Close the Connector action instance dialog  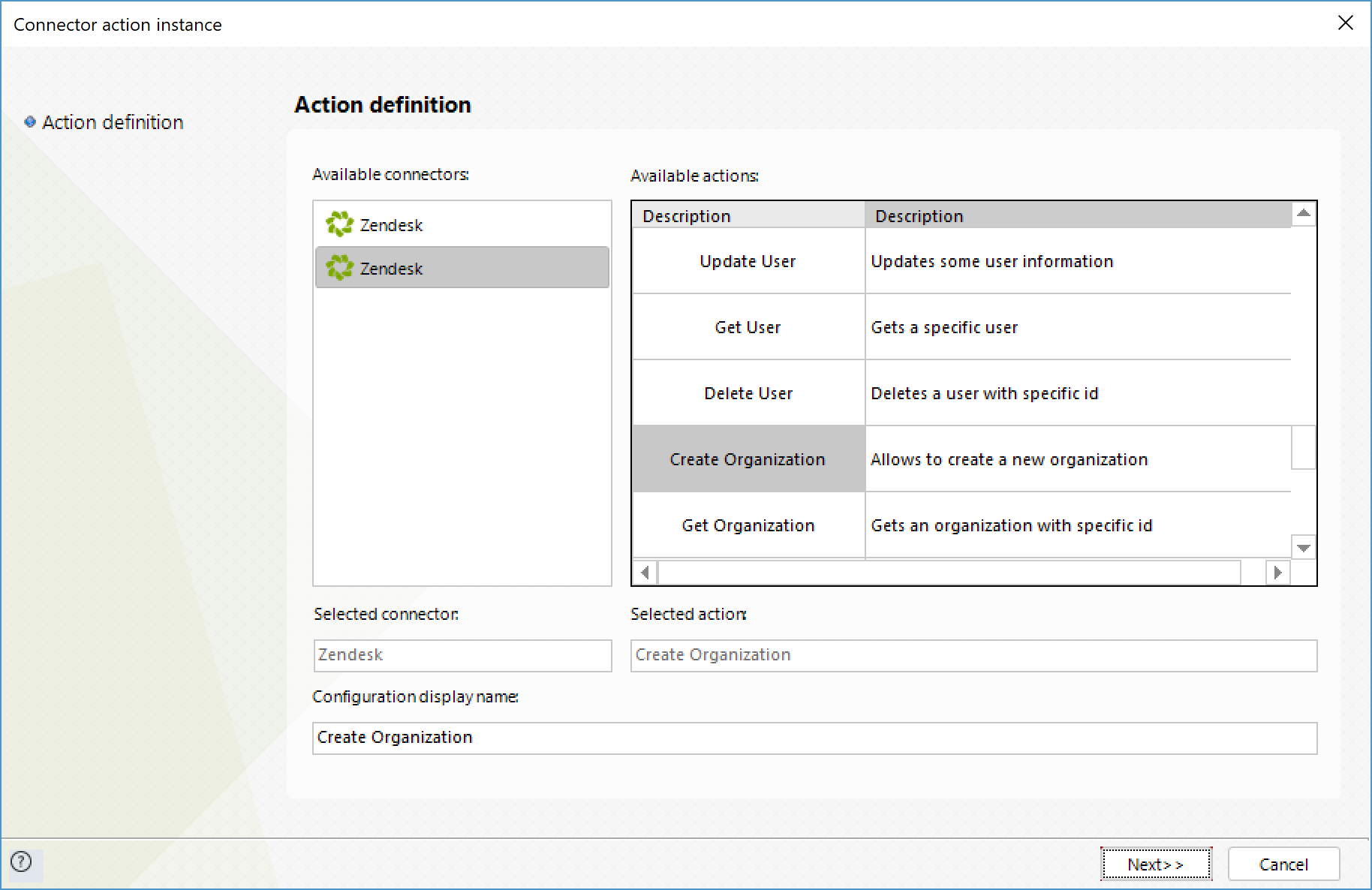(1345, 23)
